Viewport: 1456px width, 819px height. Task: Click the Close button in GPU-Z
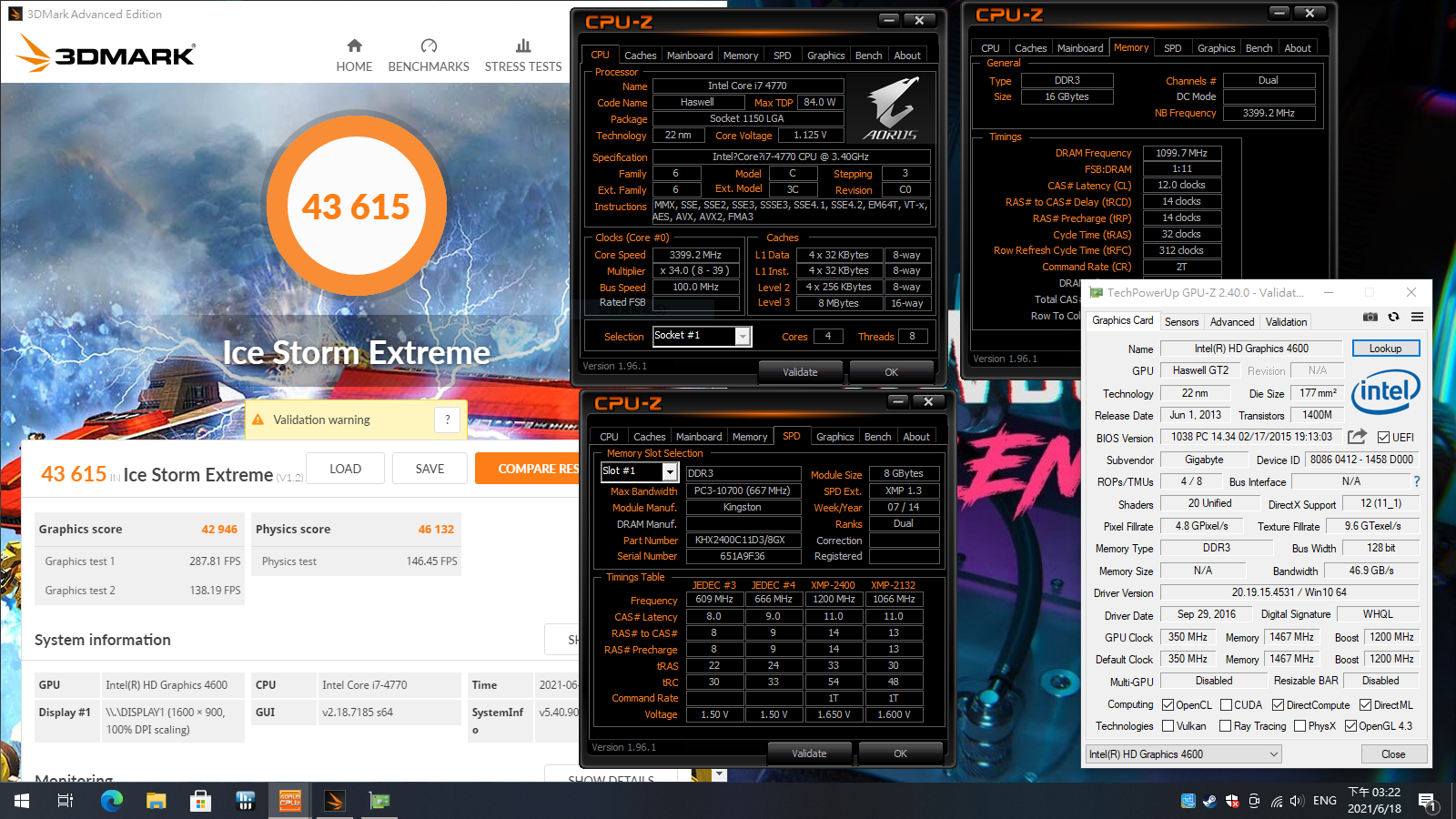point(1393,754)
